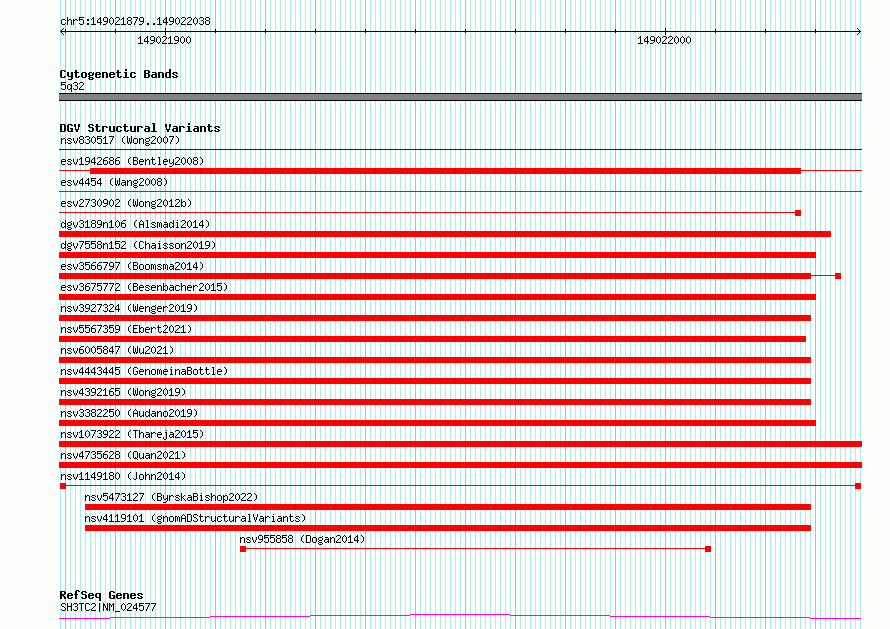The image size is (890, 629).
Task: Click the SH3TC2|NM_024577 gene label
Action: click(108, 607)
